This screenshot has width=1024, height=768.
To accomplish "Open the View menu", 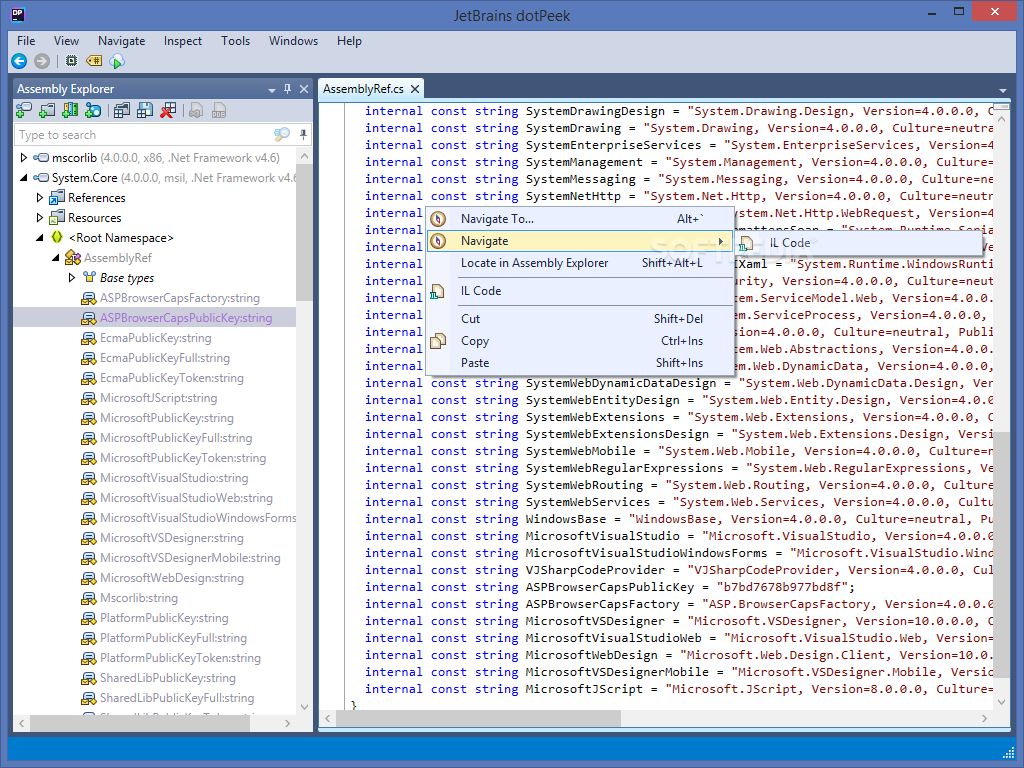I will point(66,40).
